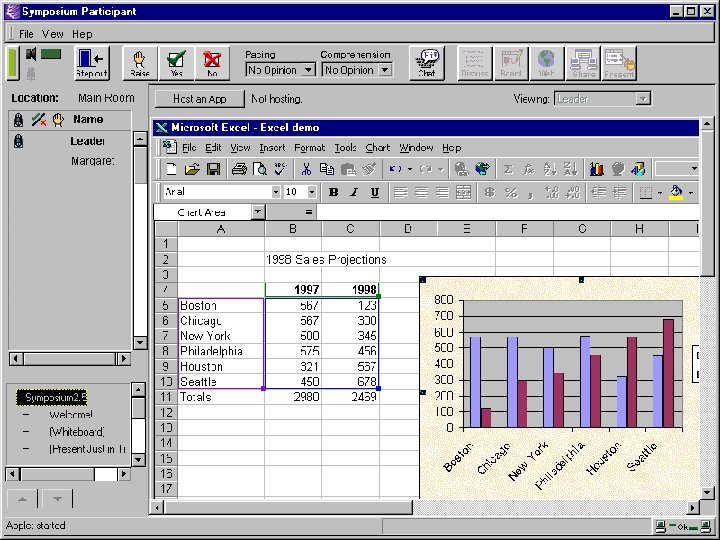The height and width of the screenshot is (540, 720).
Task: Open the Fill Color dropdown arrow
Action: point(691,192)
